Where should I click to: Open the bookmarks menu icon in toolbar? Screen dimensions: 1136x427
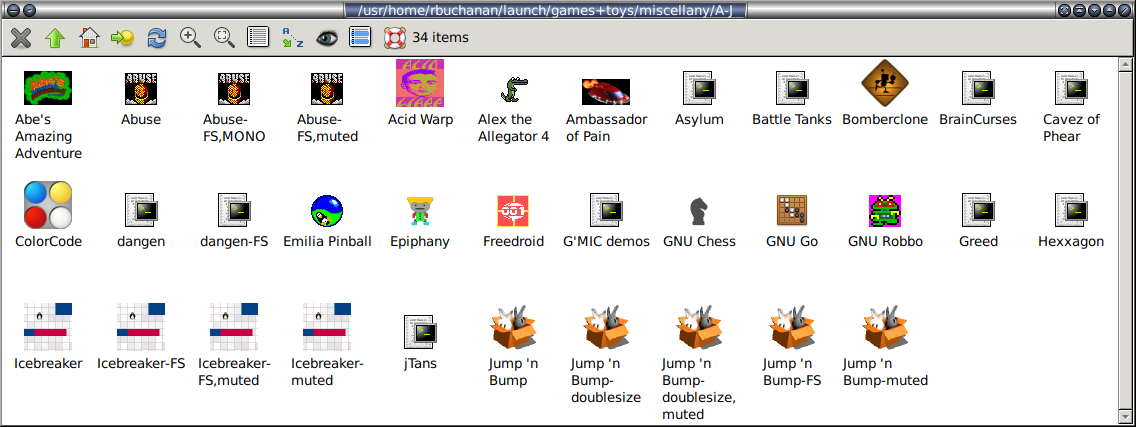point(122,38)
